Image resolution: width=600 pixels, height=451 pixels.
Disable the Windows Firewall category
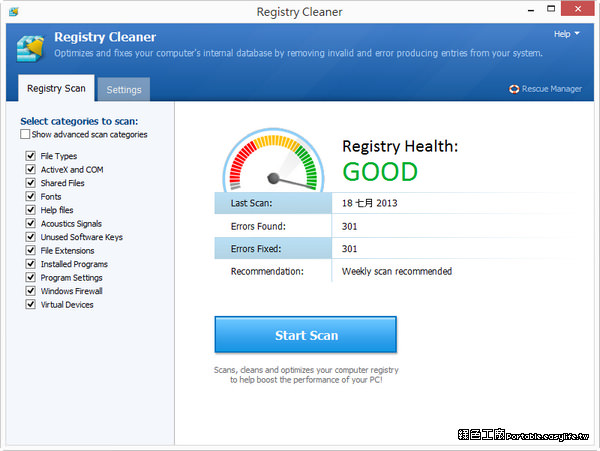point(31,291)
